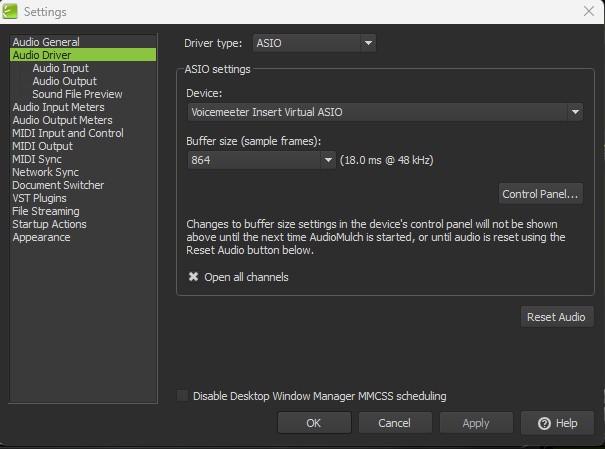Click the AudioMulch icon in title bar
Image resolution: width=605 pixels, height=449 pixels.
point(10,11)
